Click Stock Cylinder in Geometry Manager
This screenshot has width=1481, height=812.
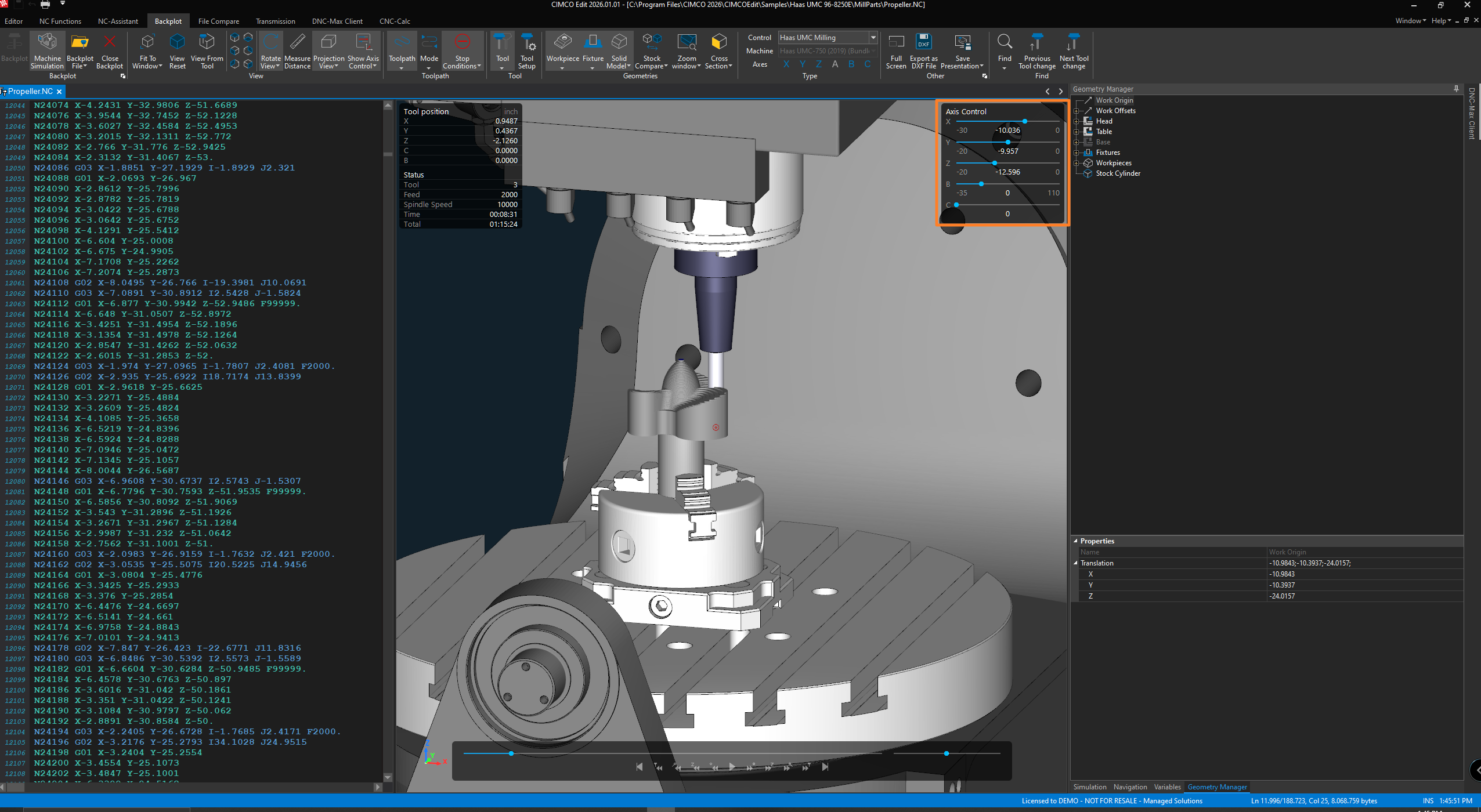pyautogui.click(x=1117, y=173)
